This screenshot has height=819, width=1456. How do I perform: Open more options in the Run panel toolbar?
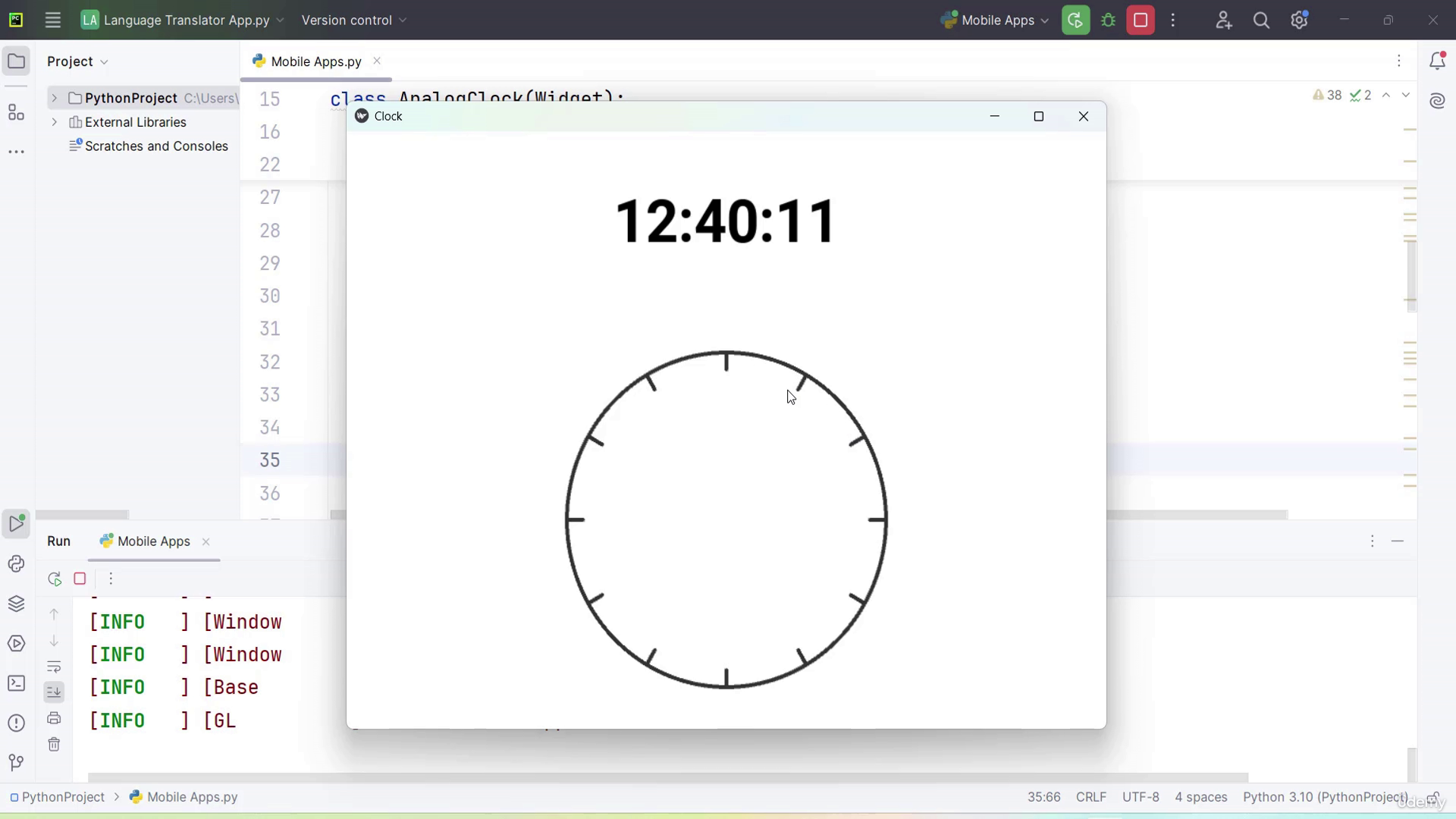pyautogui.click(x=111, y=579)
